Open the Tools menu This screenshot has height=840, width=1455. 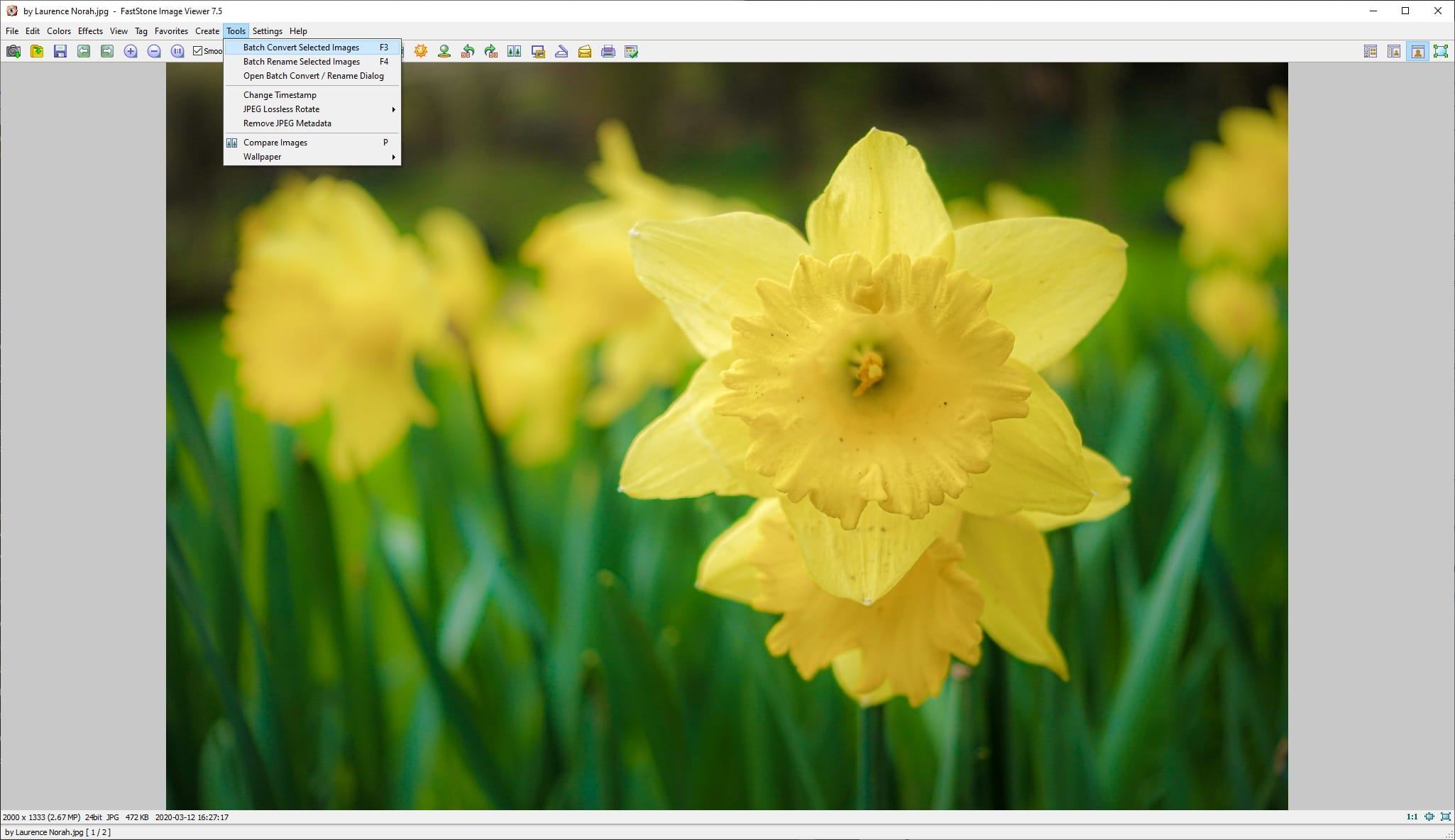236,30
